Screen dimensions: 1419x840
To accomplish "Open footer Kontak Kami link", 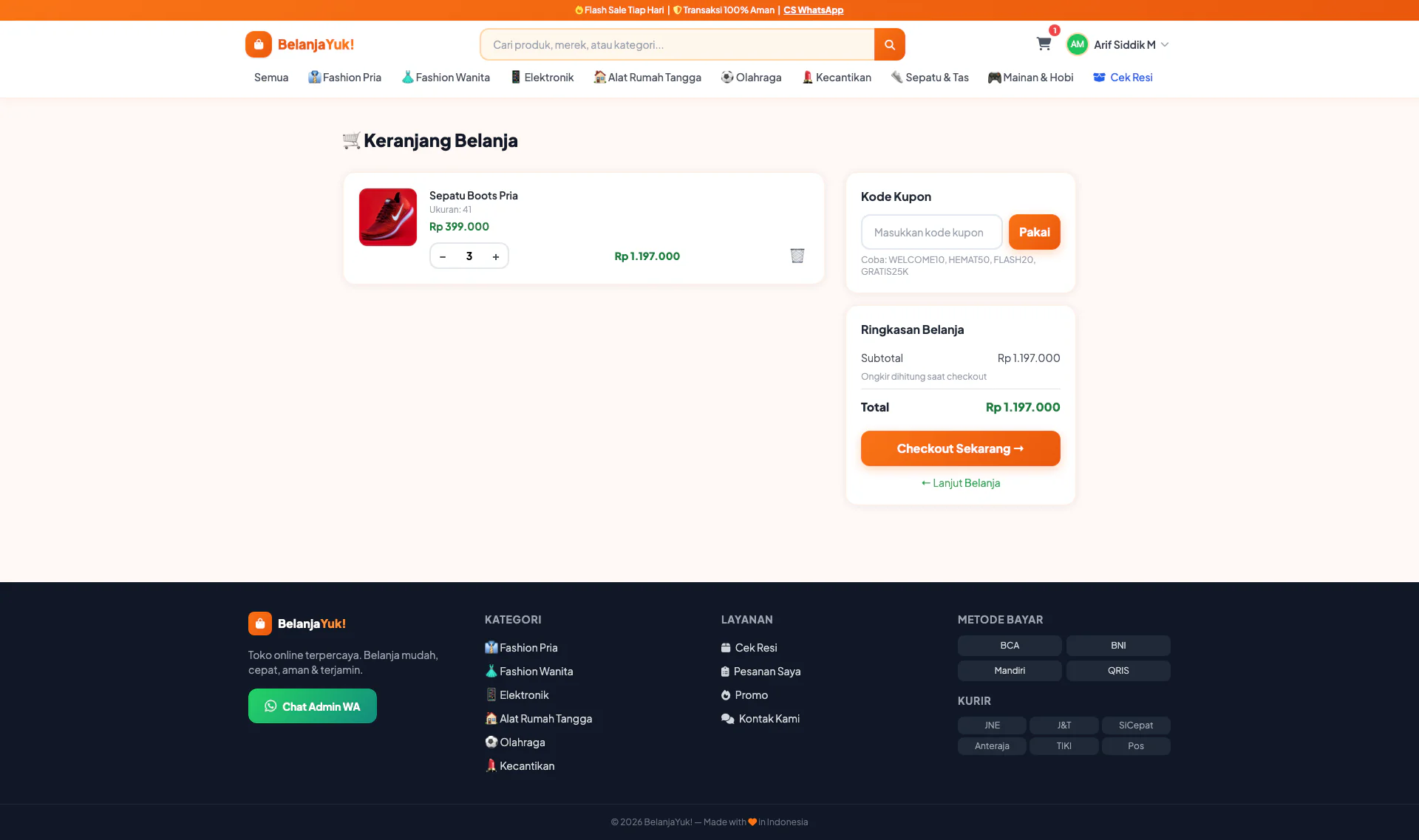I will (760, 719).
